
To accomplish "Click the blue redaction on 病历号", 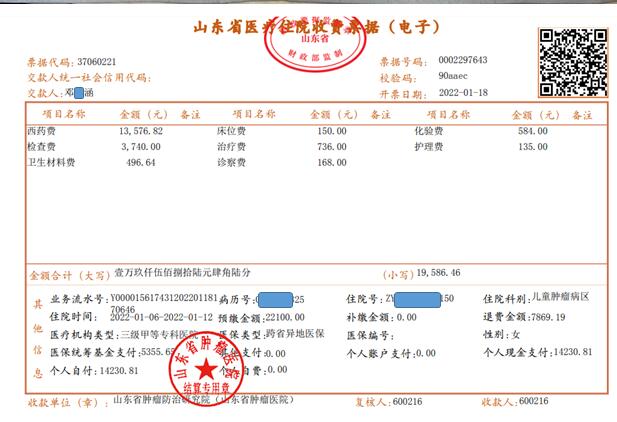I will click(x=275, y=299).
